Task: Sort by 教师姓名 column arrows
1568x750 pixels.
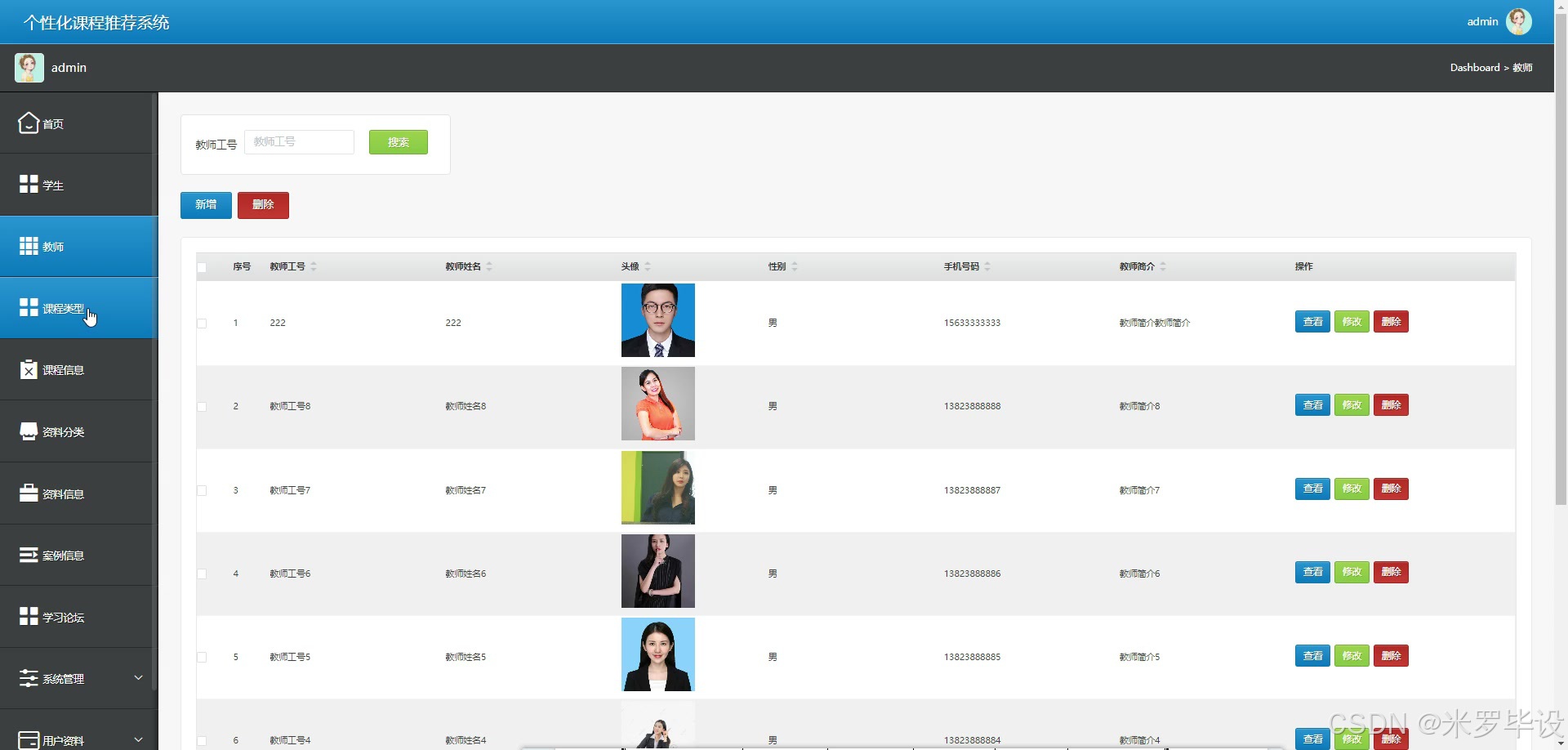Action: (x=489, y=266)
